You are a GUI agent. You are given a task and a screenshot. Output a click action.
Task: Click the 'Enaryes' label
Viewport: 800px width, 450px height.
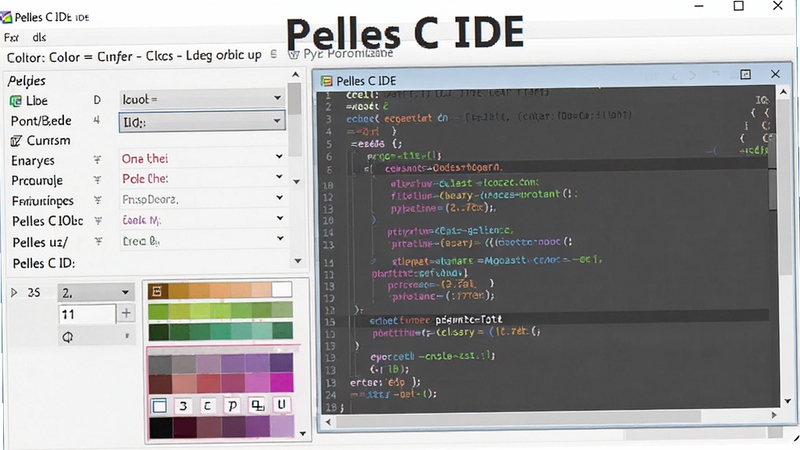[33, 161]
